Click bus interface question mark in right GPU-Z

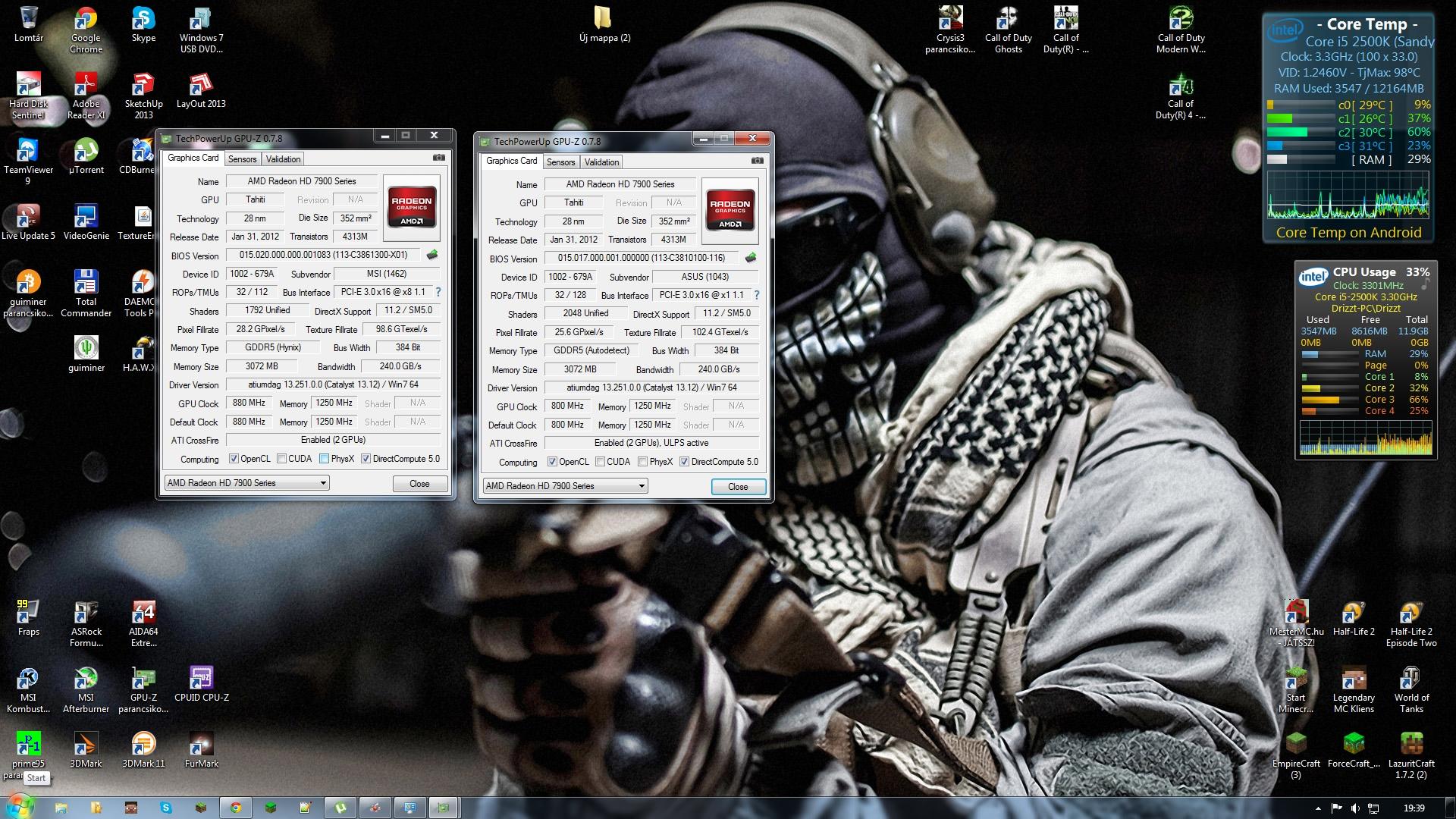pos(756,295)
